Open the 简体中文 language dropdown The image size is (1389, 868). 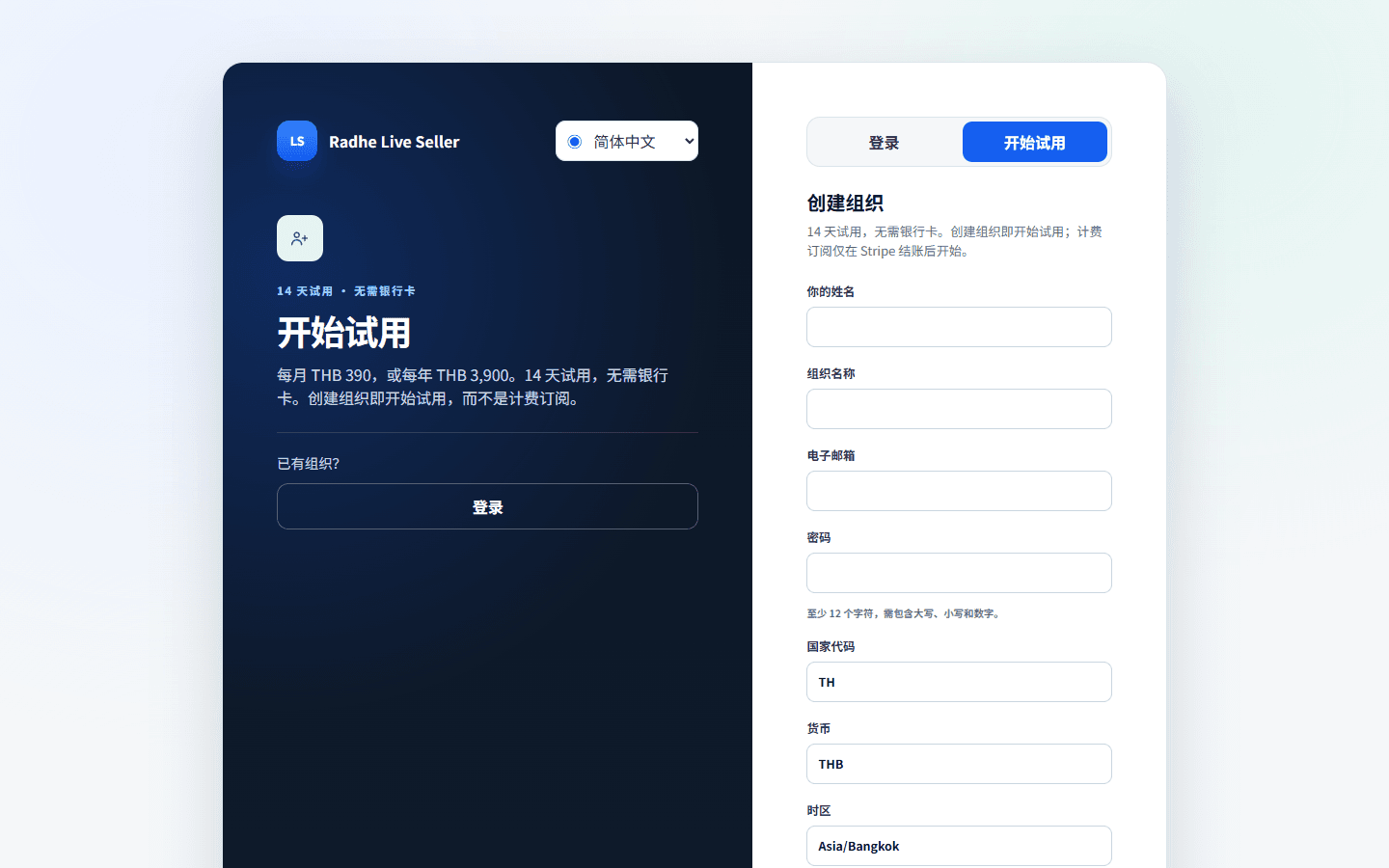point(627,141)
